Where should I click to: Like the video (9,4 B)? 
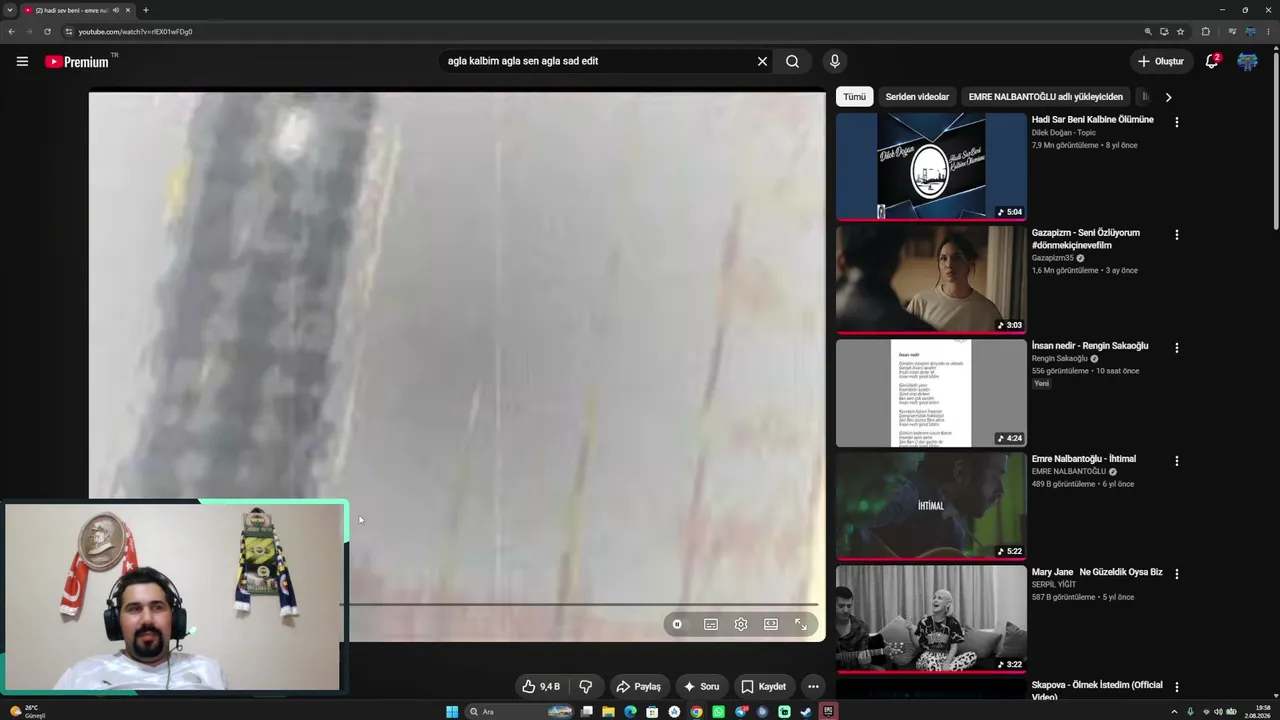pos(541,686)
